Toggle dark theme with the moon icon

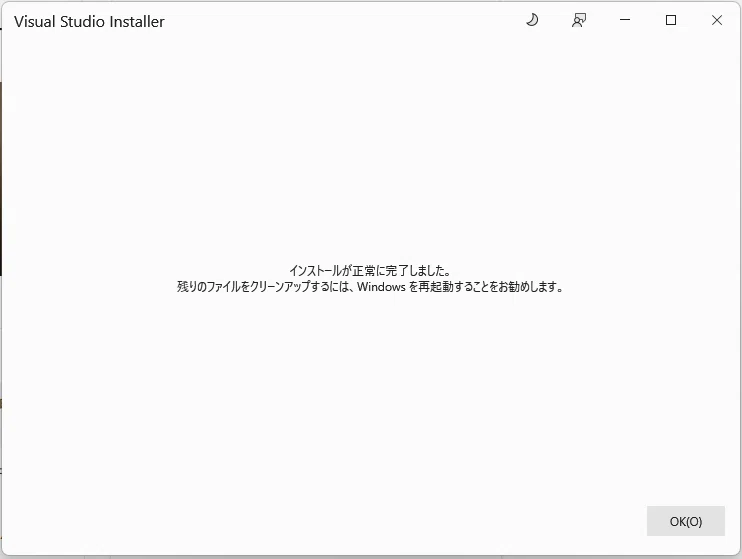click(532, 20)
